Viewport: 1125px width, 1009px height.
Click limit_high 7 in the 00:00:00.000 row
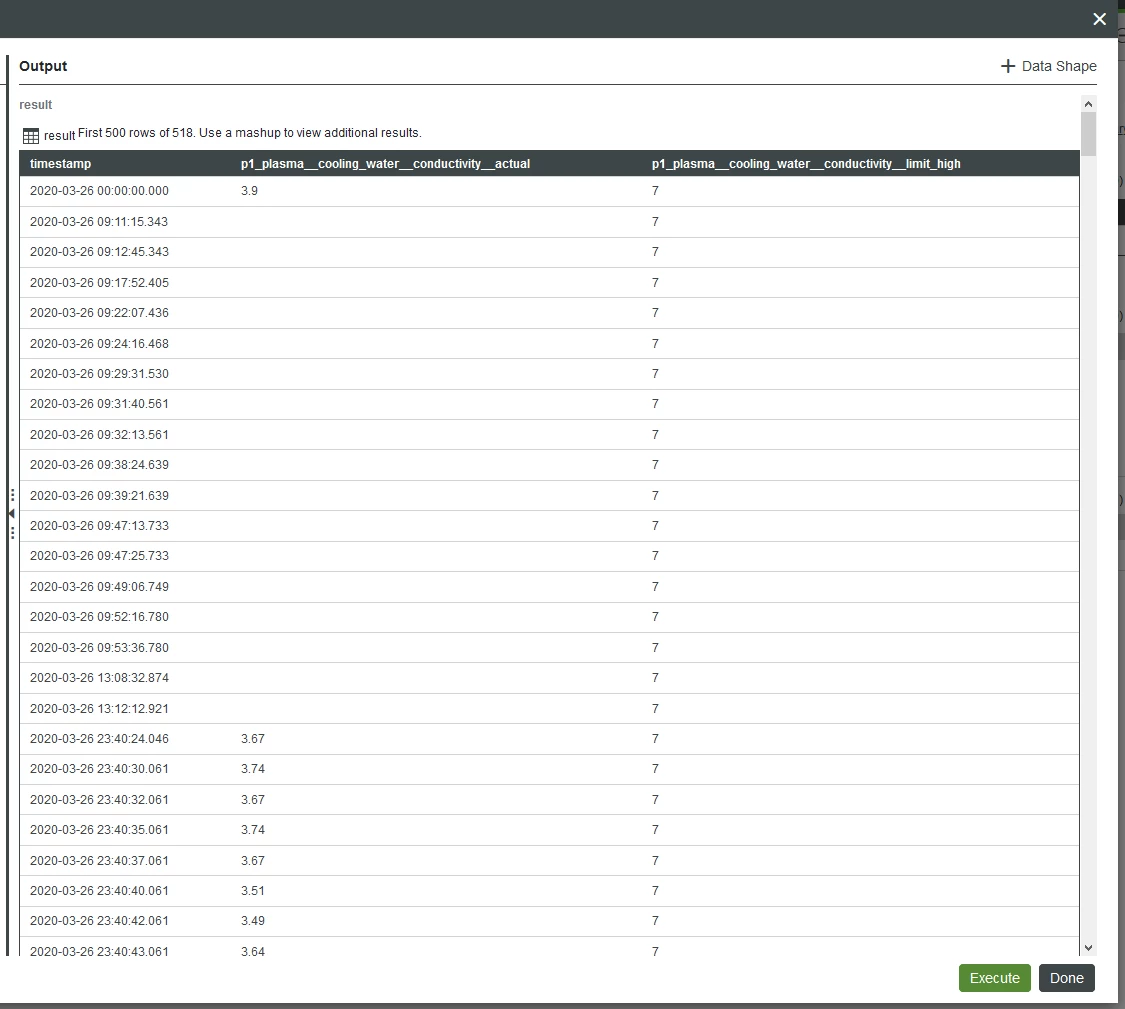pos(655,191)
